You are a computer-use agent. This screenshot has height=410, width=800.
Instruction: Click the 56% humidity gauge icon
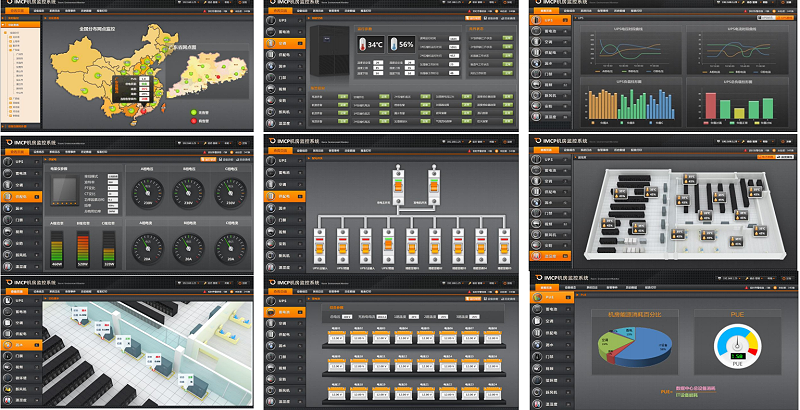pyautogui.click(x=395, y=45)
